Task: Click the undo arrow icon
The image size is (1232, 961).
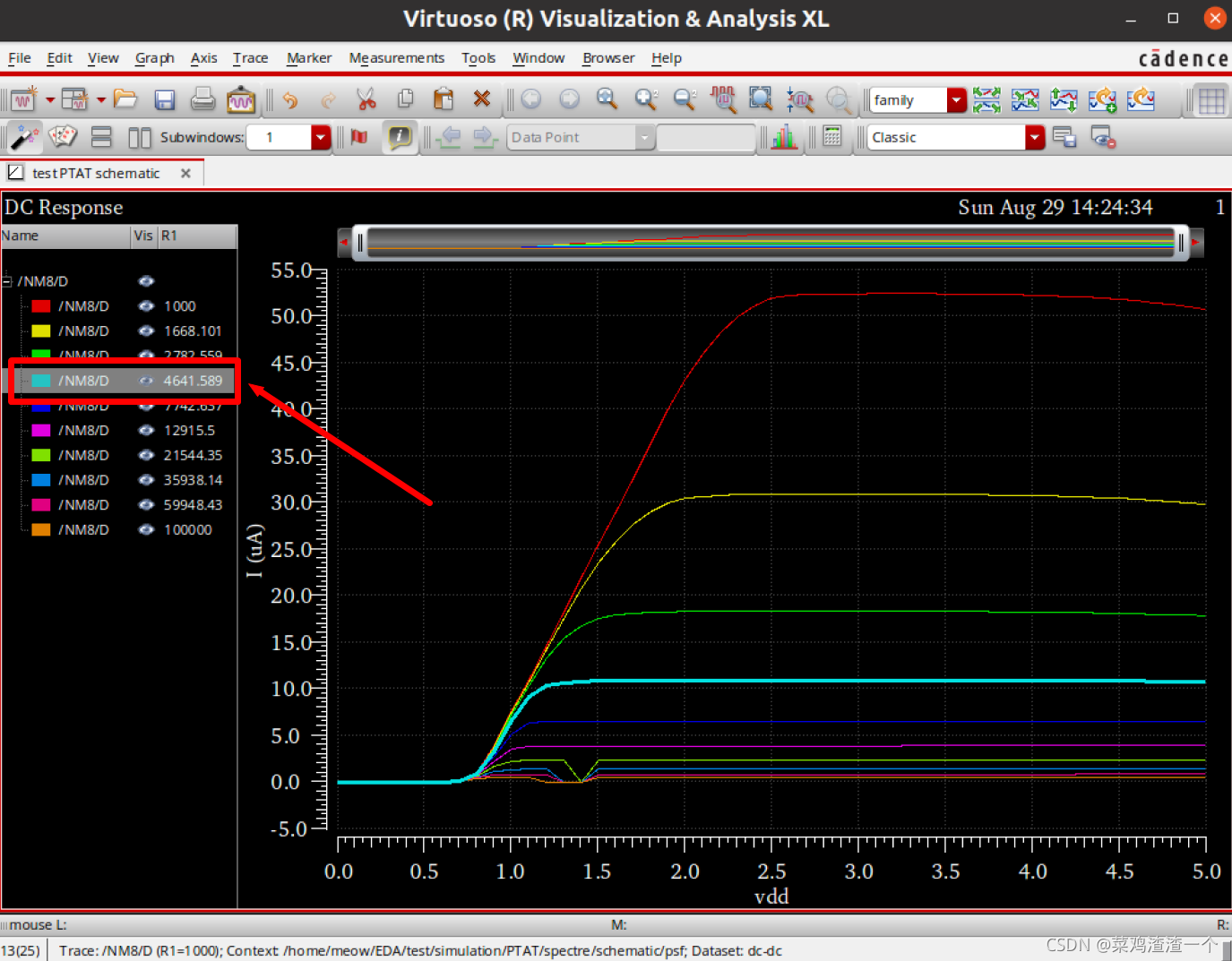Action: point(290,99)
